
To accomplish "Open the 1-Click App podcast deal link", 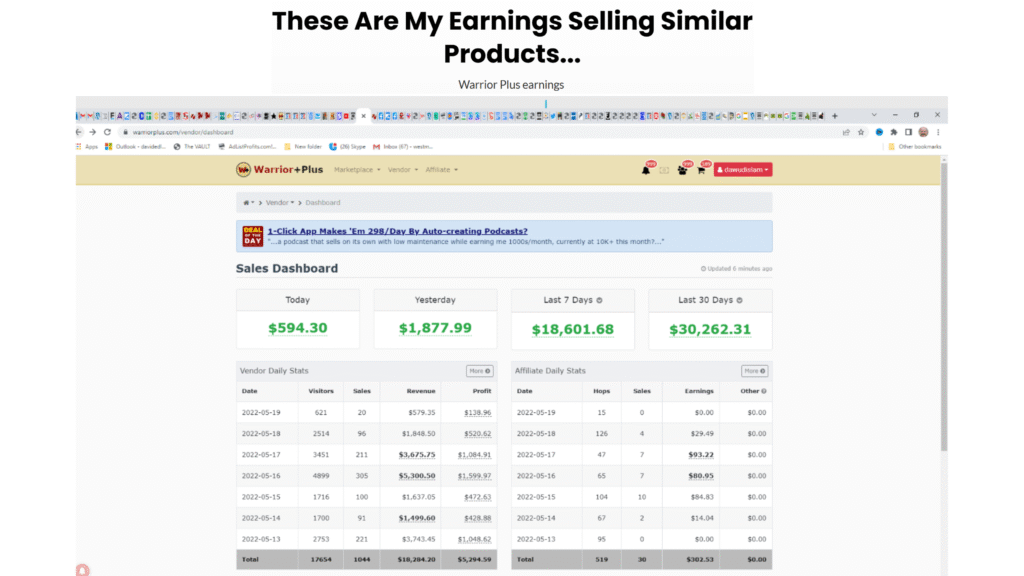I will (x=394, y=230).
